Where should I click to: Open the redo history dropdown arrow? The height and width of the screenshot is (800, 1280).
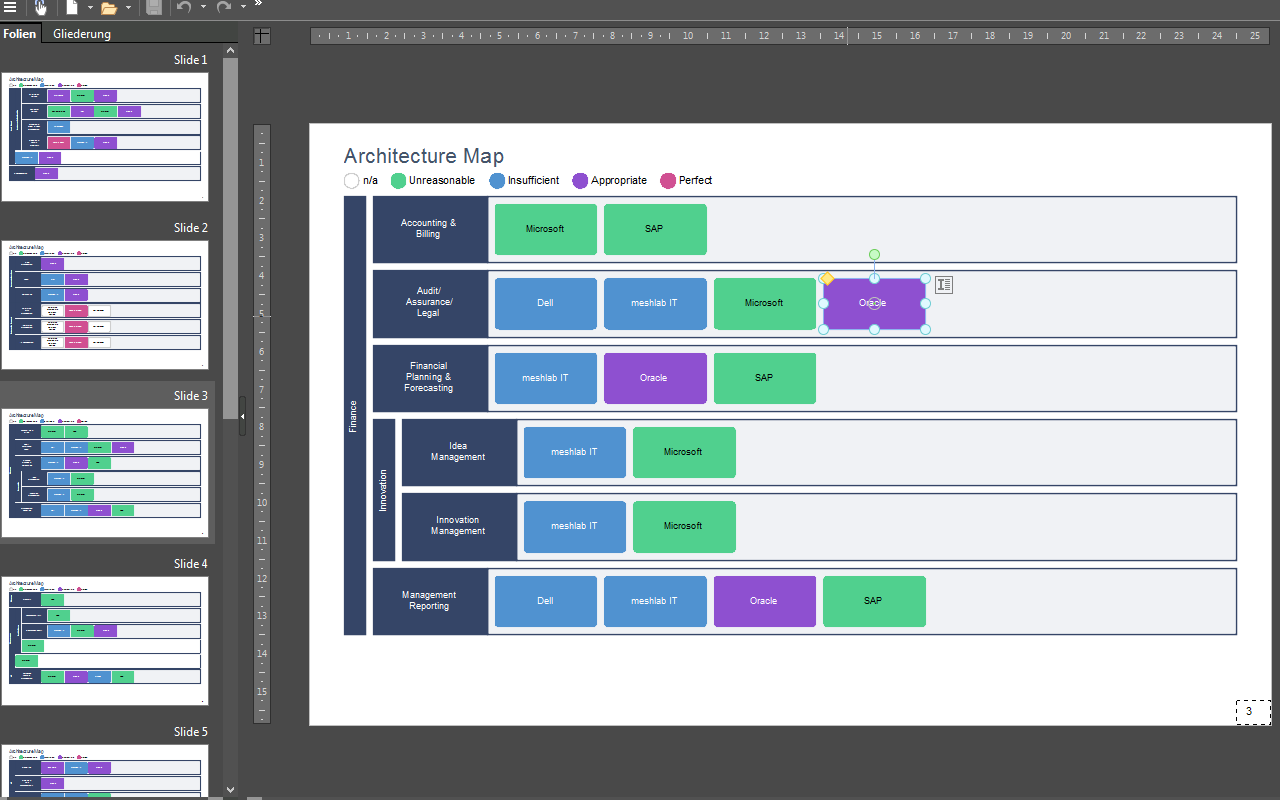[243, 7]
